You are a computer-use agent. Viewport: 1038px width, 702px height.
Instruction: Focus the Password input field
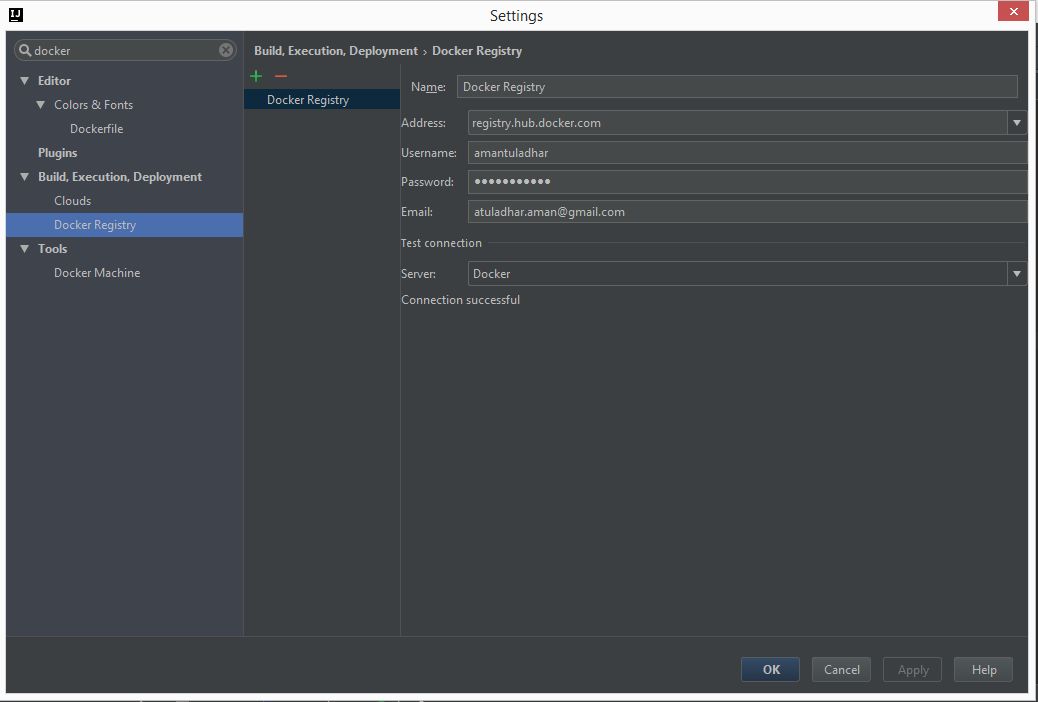(x=747, y=182)
